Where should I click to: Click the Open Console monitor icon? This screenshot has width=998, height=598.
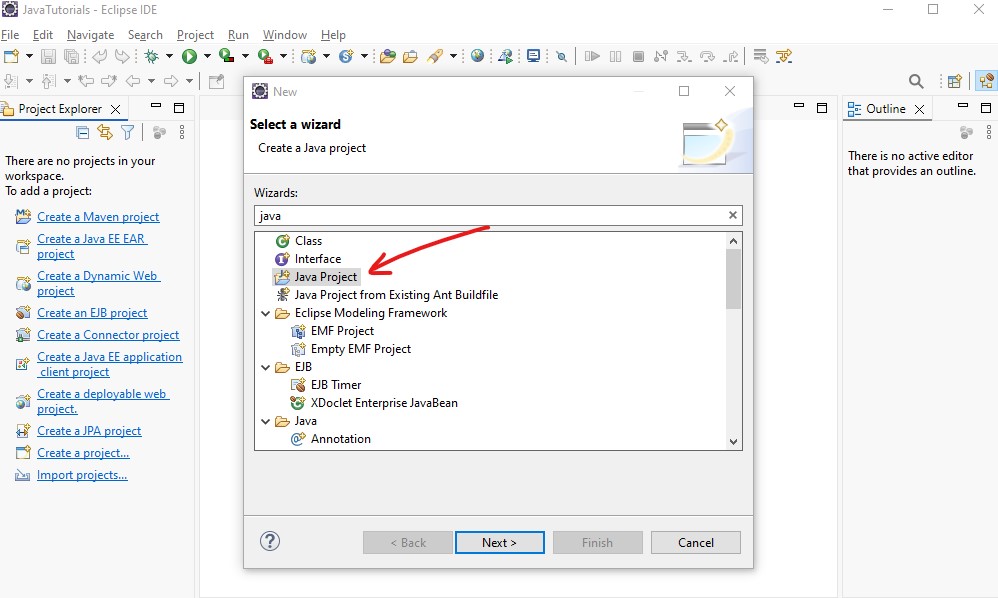coord(533,56)
